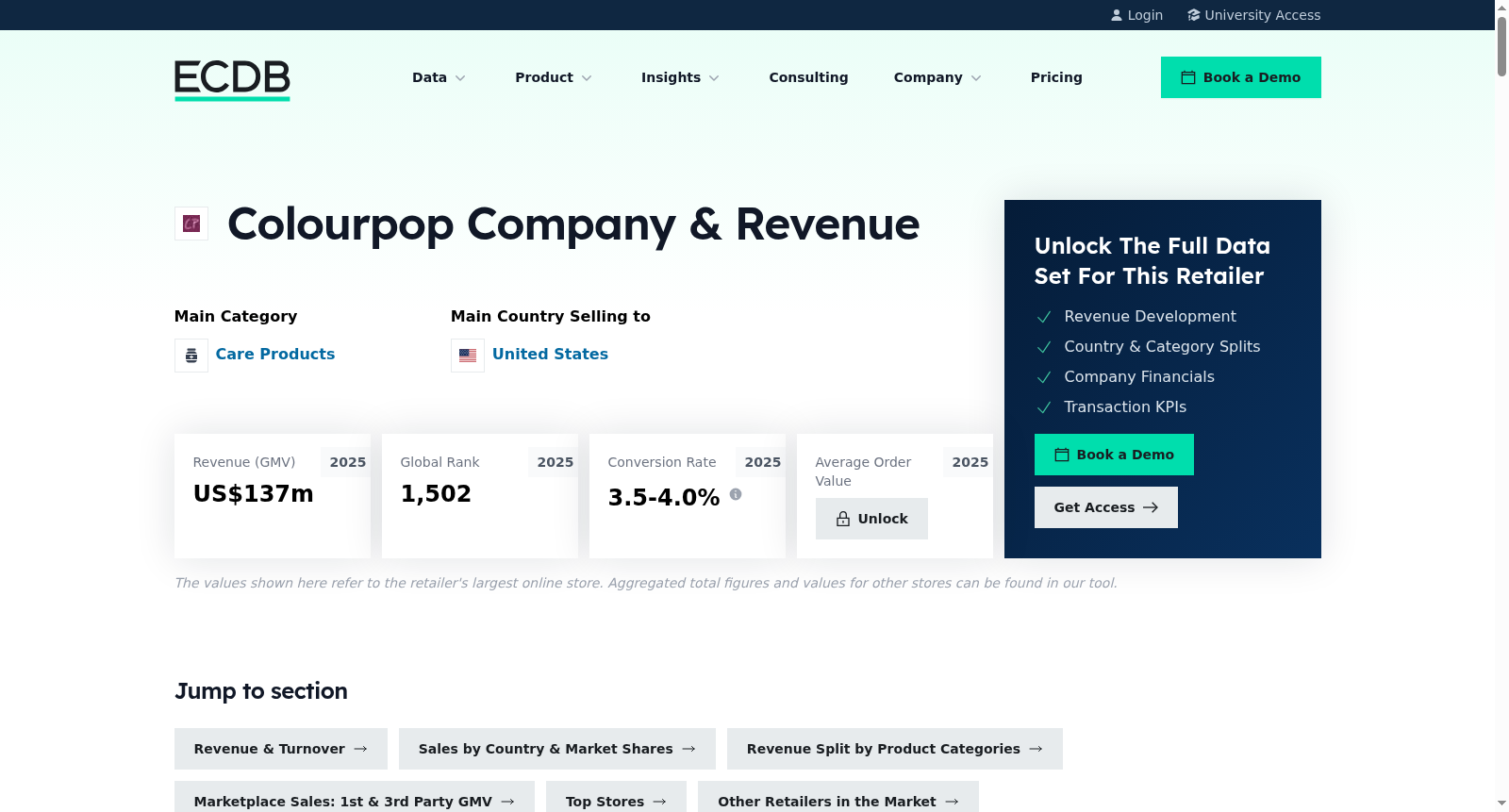The width and height of the screenshot is (1509, 812).
Task: Click the Transaction KPIs list item
Action: [1125, 407]
